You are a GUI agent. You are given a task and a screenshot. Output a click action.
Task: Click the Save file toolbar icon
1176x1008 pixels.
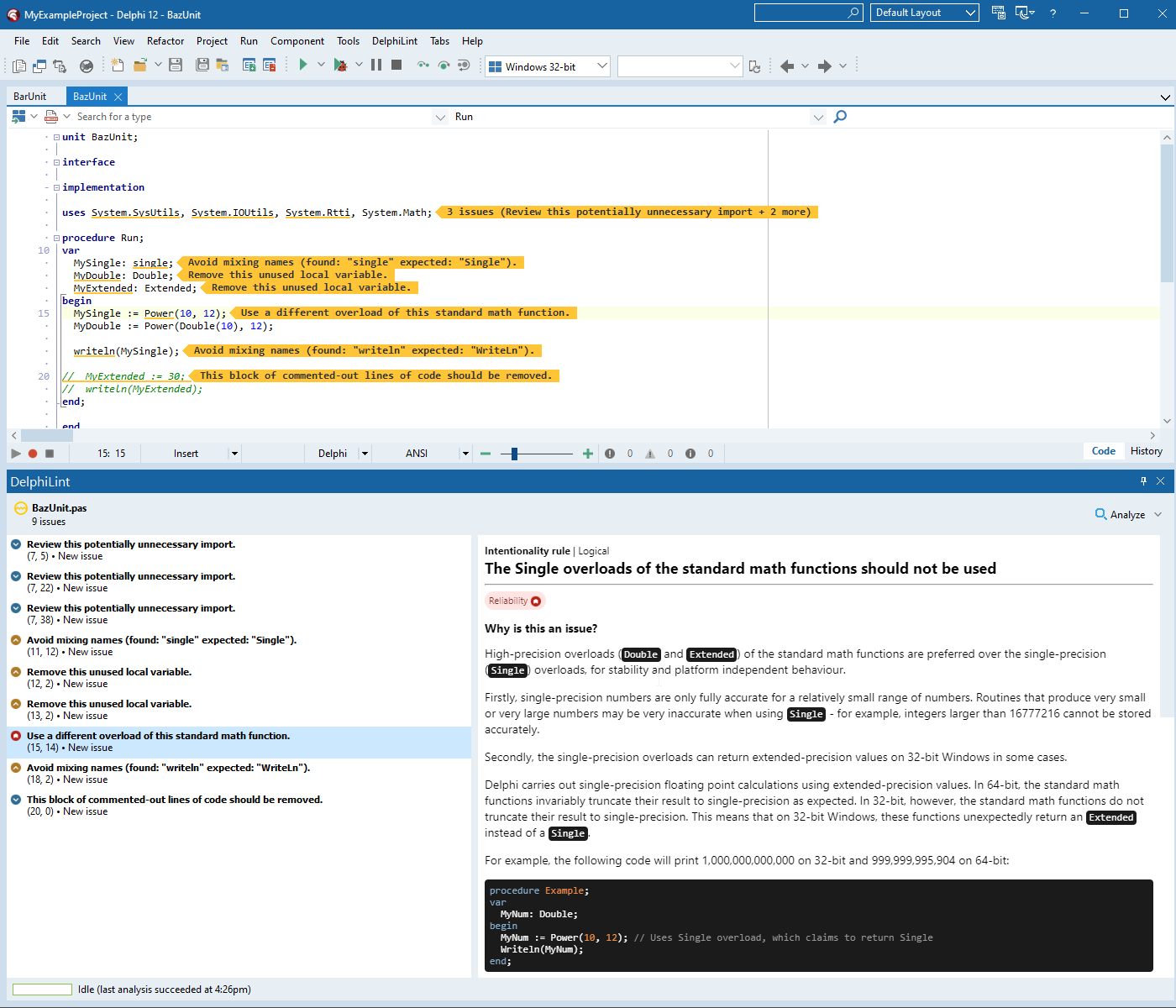coord(176,66)
